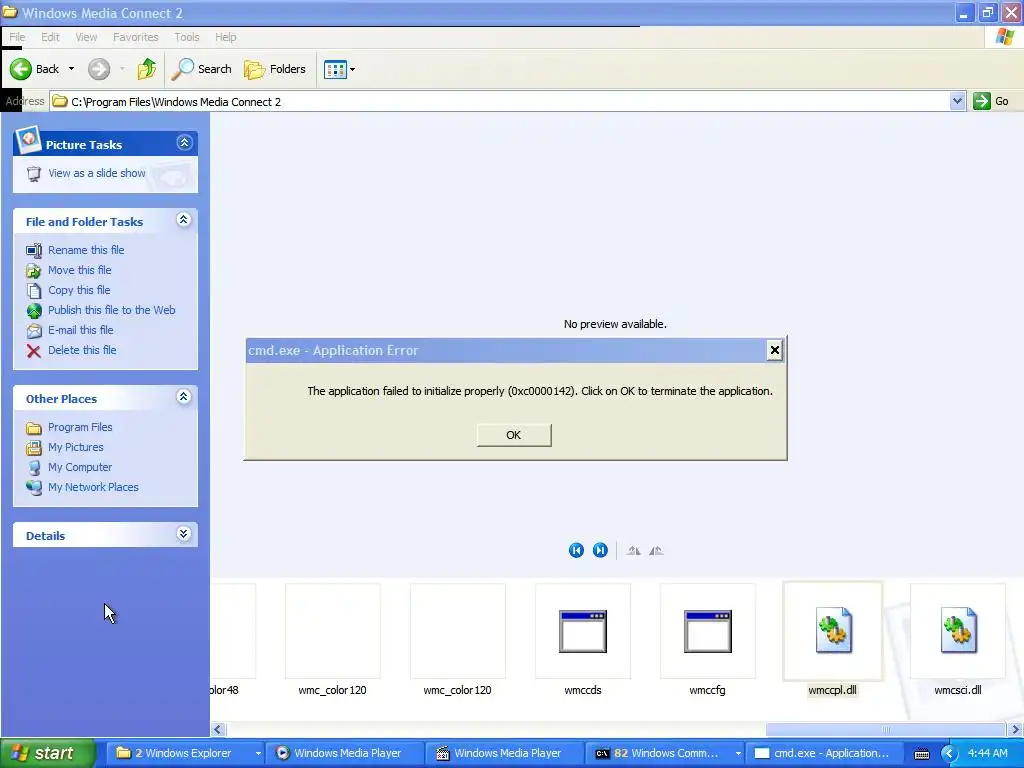Open the 82 Windows Command taskbar group
The width and height of the screenshot is (1024, 768).
click(665, 754)
